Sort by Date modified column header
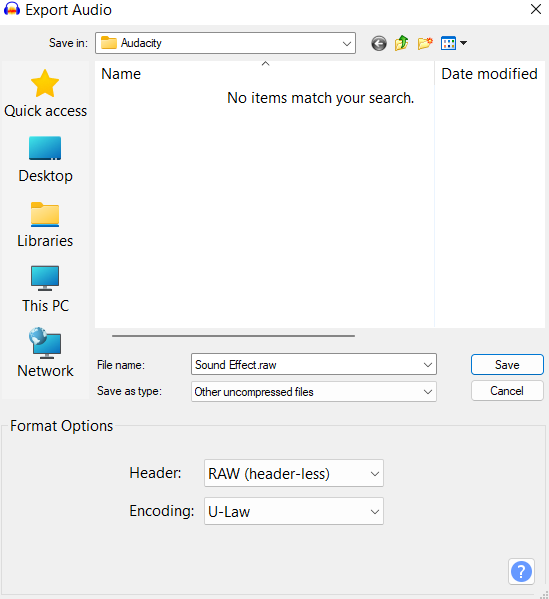 [x=490, y=73]
